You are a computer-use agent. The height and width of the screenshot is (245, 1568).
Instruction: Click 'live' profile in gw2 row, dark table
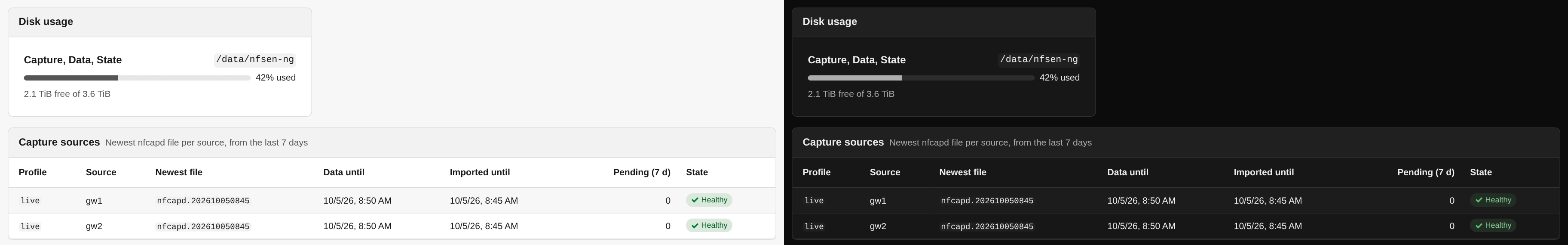point(815,226)
